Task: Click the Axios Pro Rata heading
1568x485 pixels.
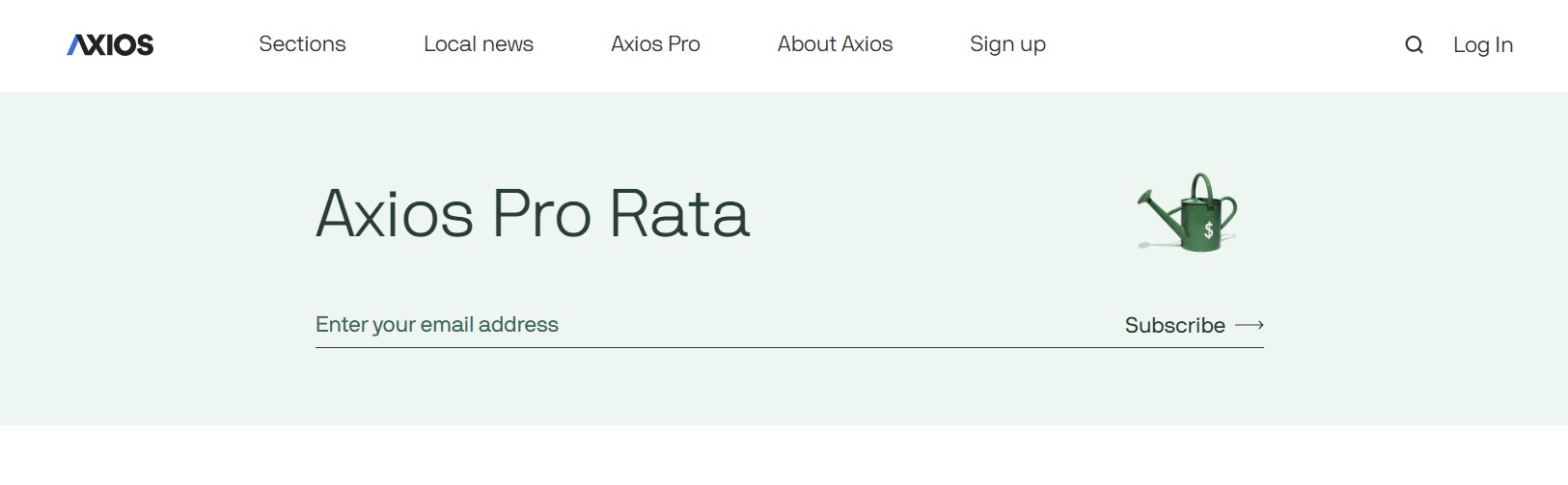Action: coord(533,213)
